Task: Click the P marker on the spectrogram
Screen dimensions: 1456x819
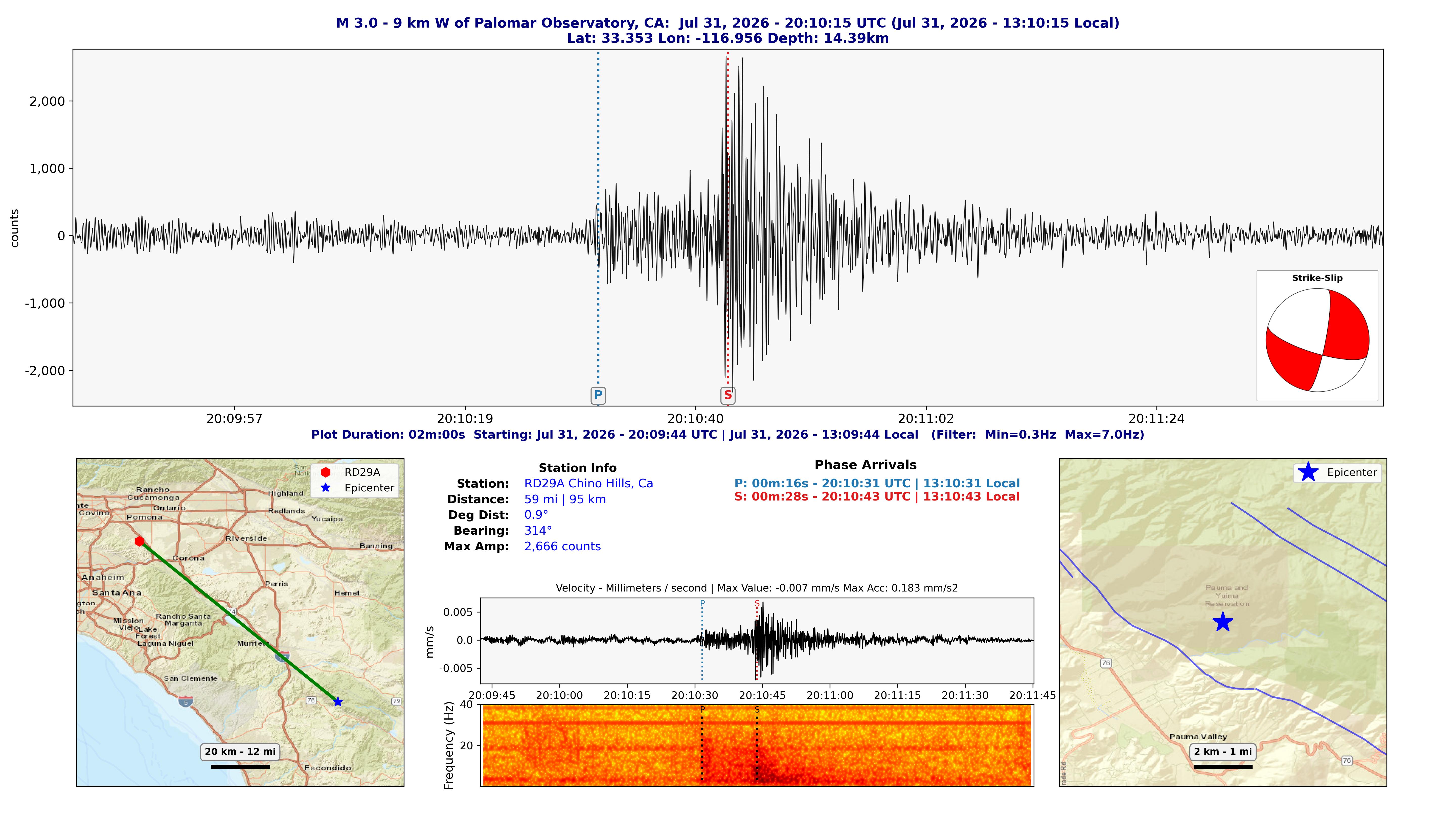Action: coord(702,709)
